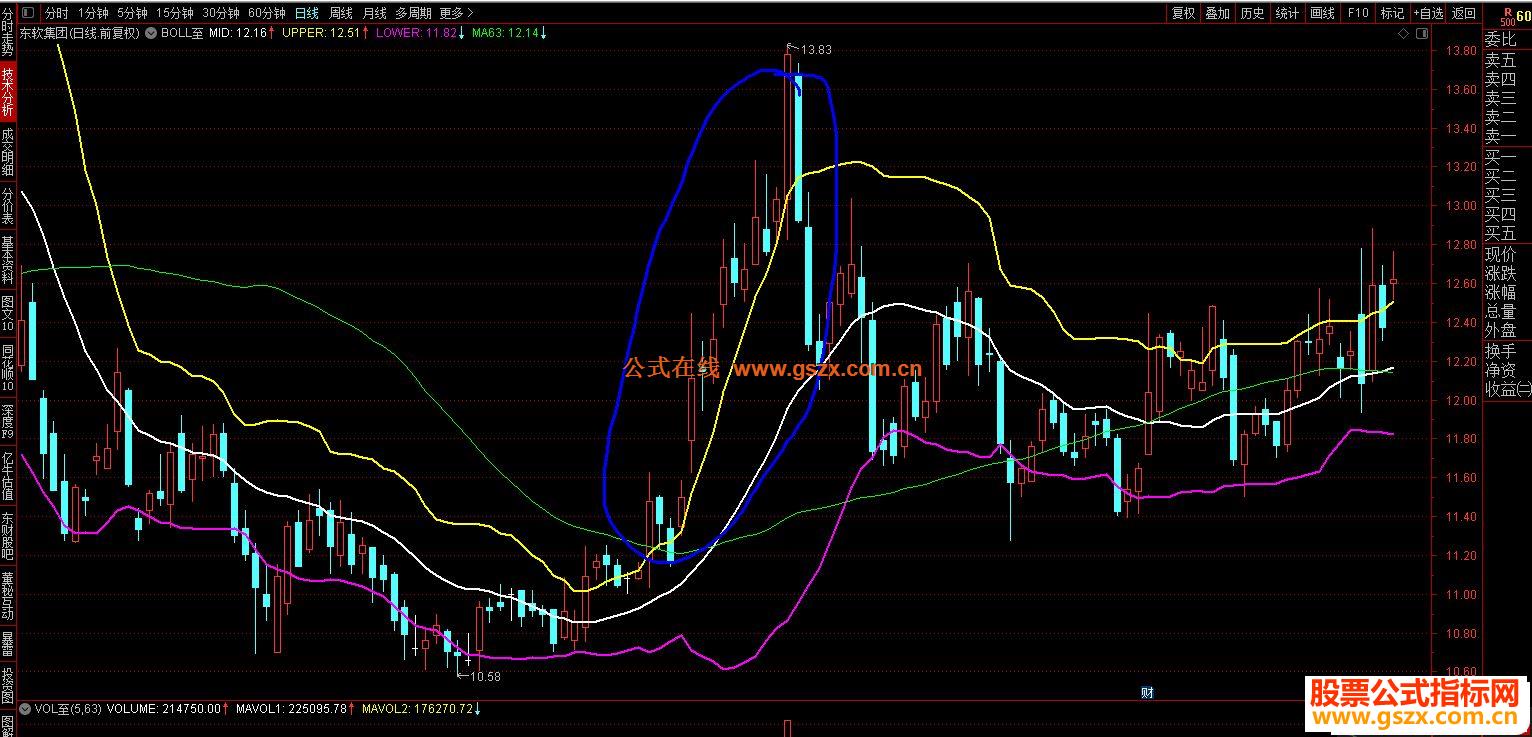
Task: Click the MID: 12.16 indicator value
Action: [240, 33]
